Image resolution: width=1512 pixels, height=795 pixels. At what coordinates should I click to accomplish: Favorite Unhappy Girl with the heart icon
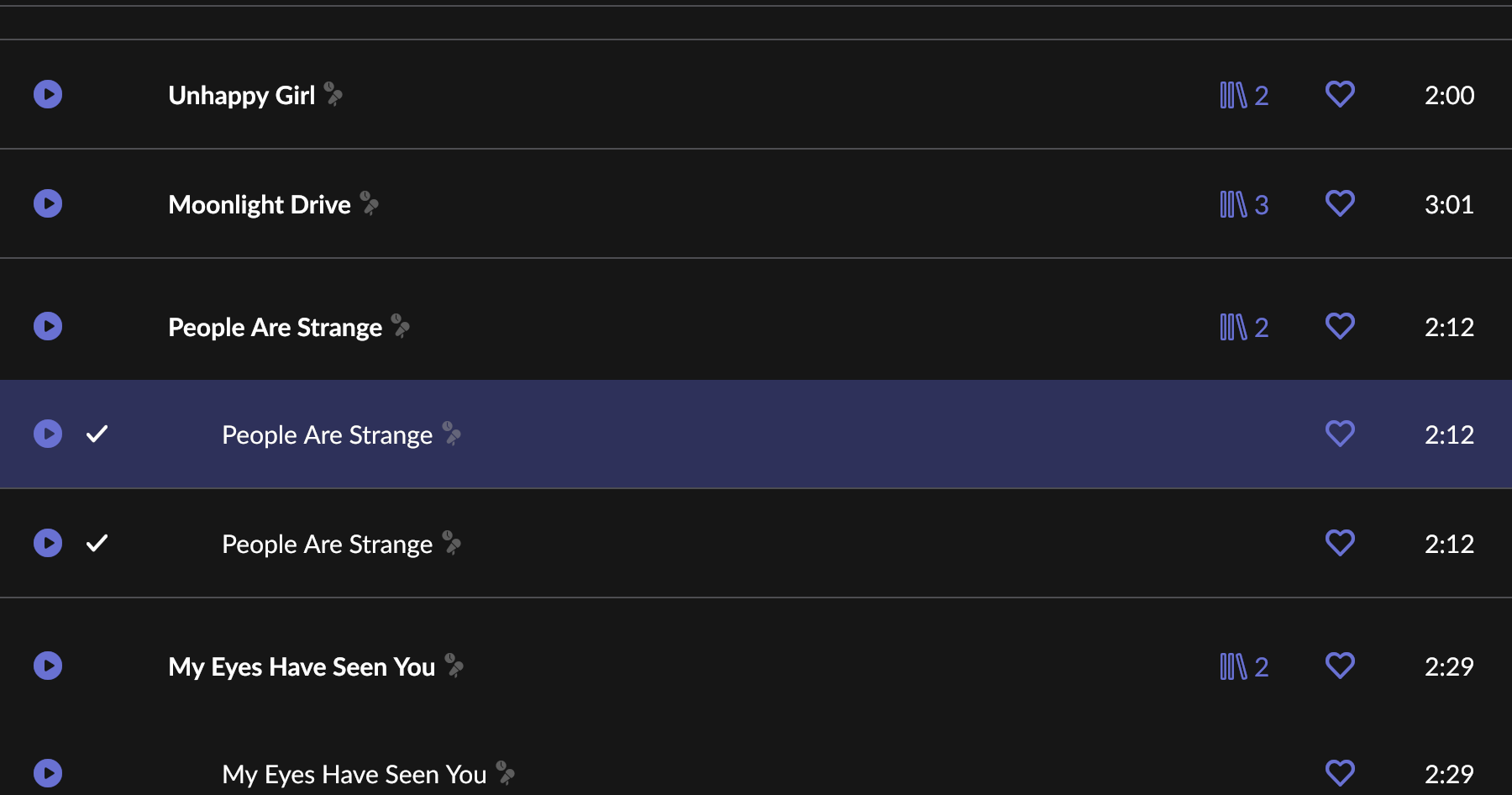(x=1340, y=94)
